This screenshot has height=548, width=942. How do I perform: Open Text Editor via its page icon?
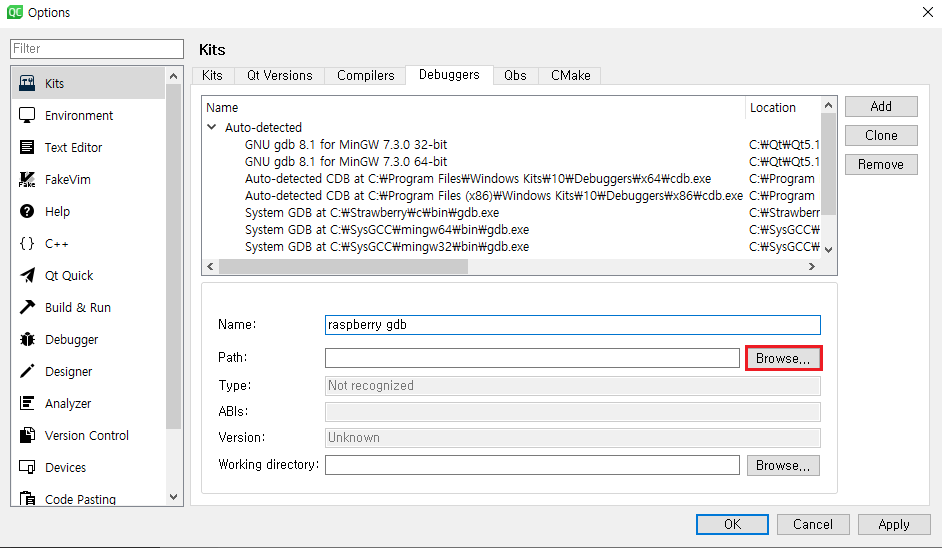pyautogui.click(x=27, y=147)
